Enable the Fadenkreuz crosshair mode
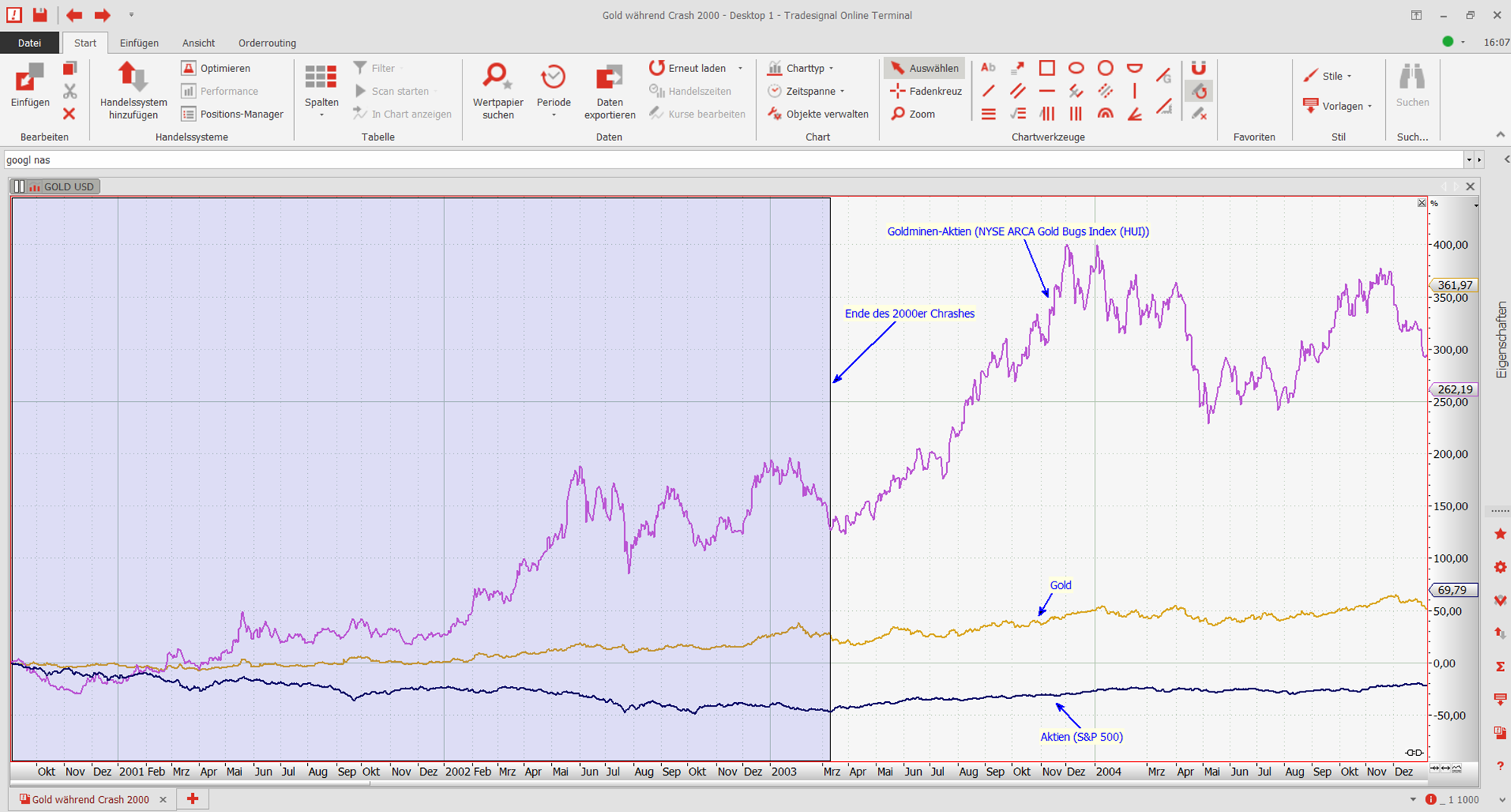1511x812 pixels. (926, 91)
